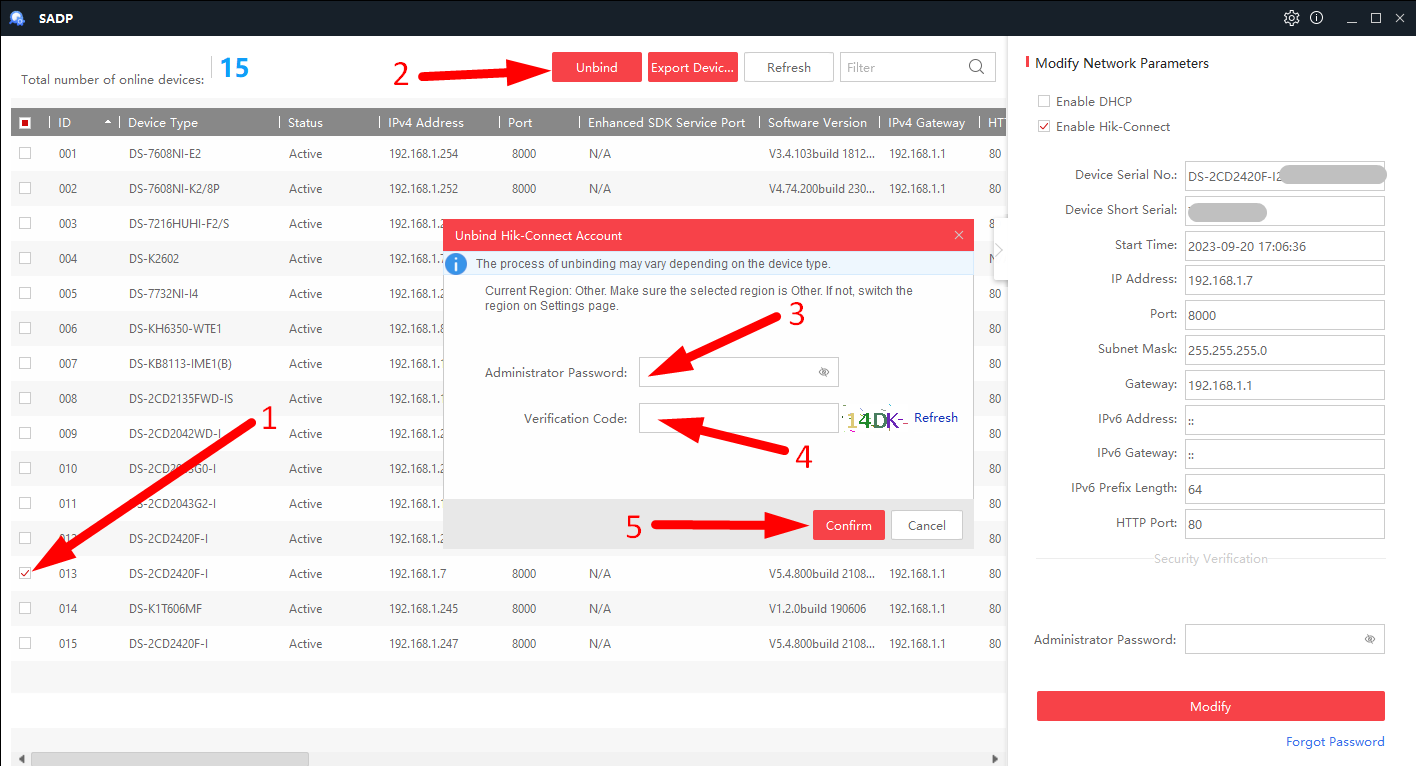This screenshot has height=766, width=1416.
Task: Select device DS-KH6350-WTE1 row
Action: (227, 328)
